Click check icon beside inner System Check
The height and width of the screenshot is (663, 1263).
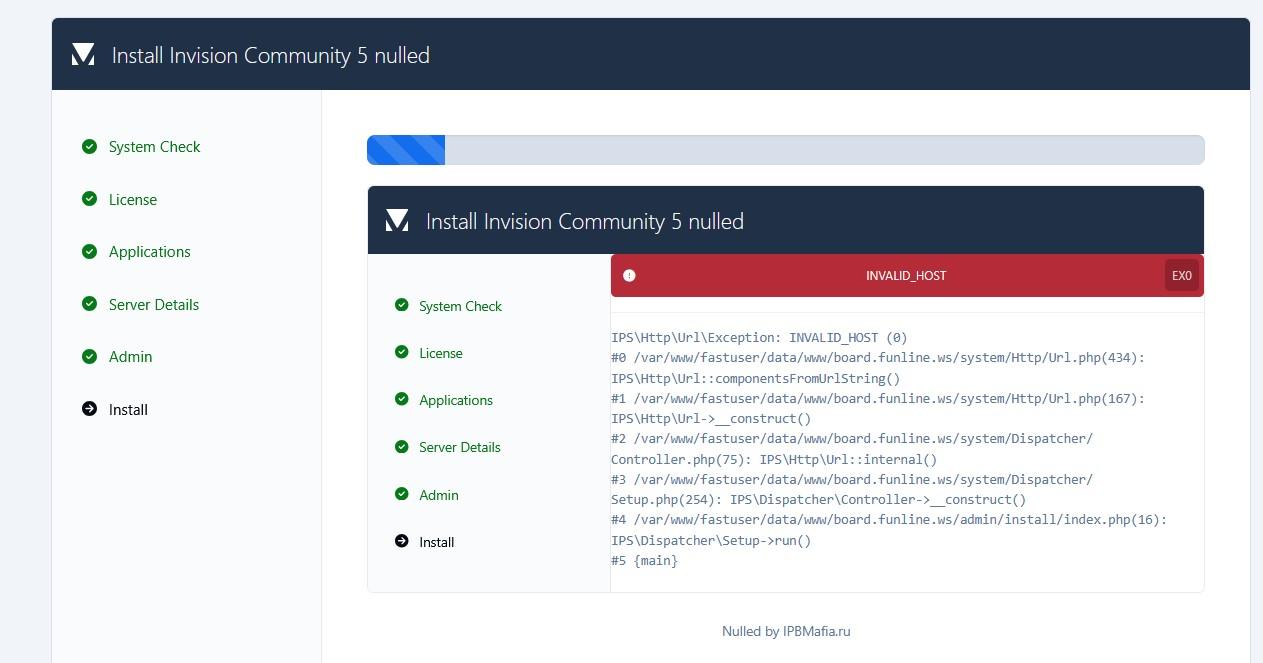[x=402, y=305]
